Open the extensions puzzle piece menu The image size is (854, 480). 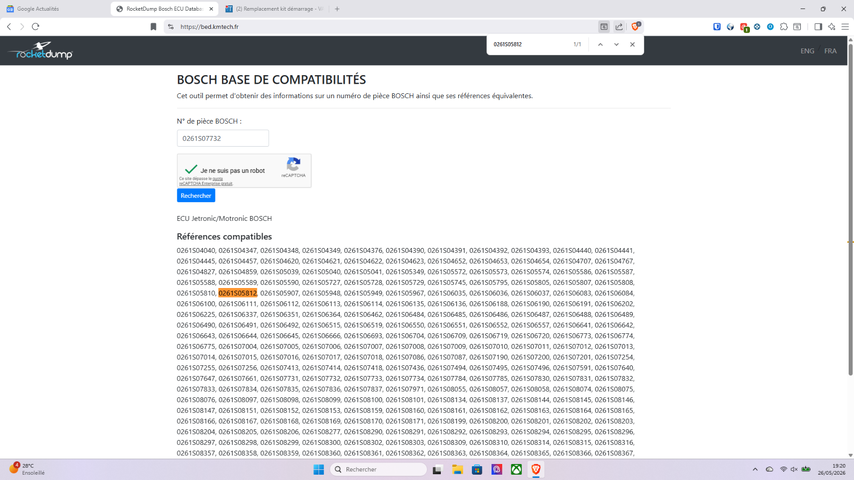click(x=784, y=27)
